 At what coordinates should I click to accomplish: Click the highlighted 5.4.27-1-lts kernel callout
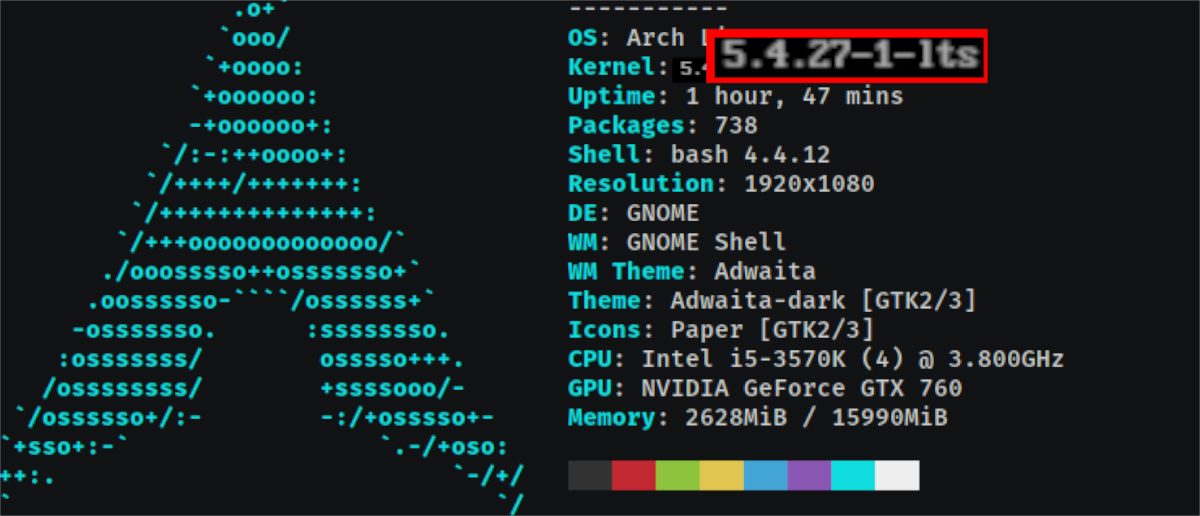(848, 56)
